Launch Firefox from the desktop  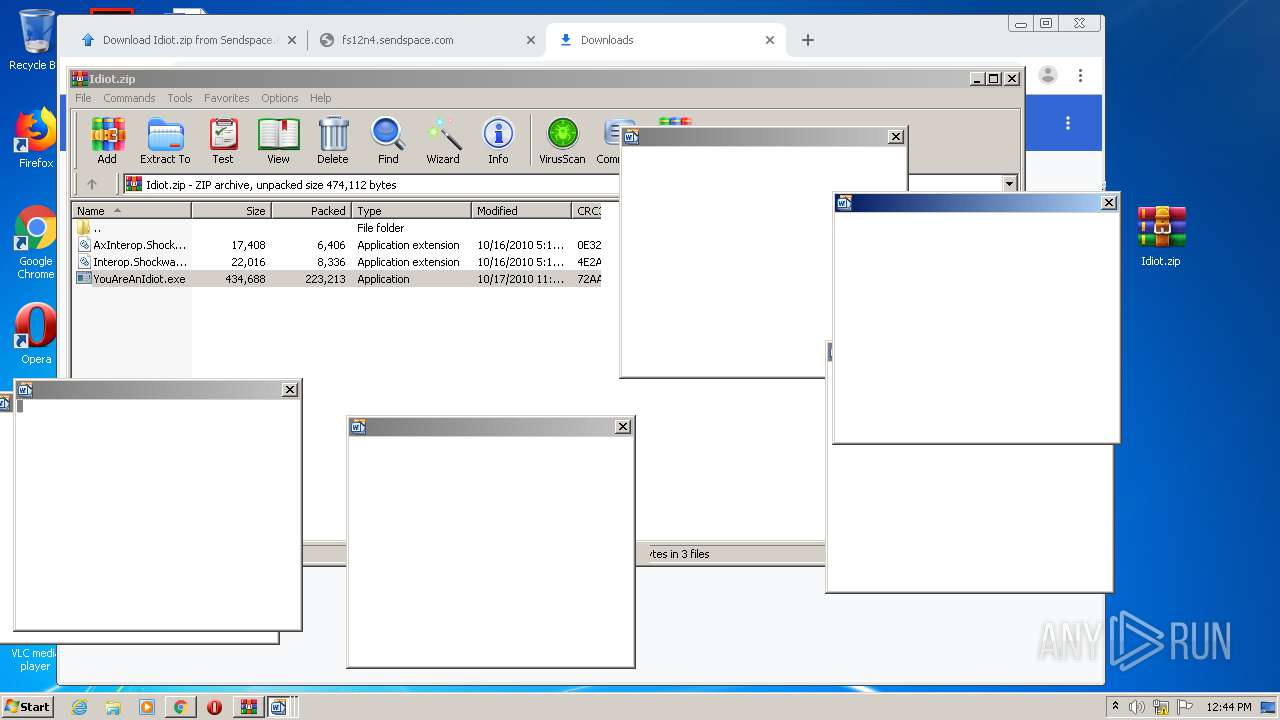click(x=35, y=138)
